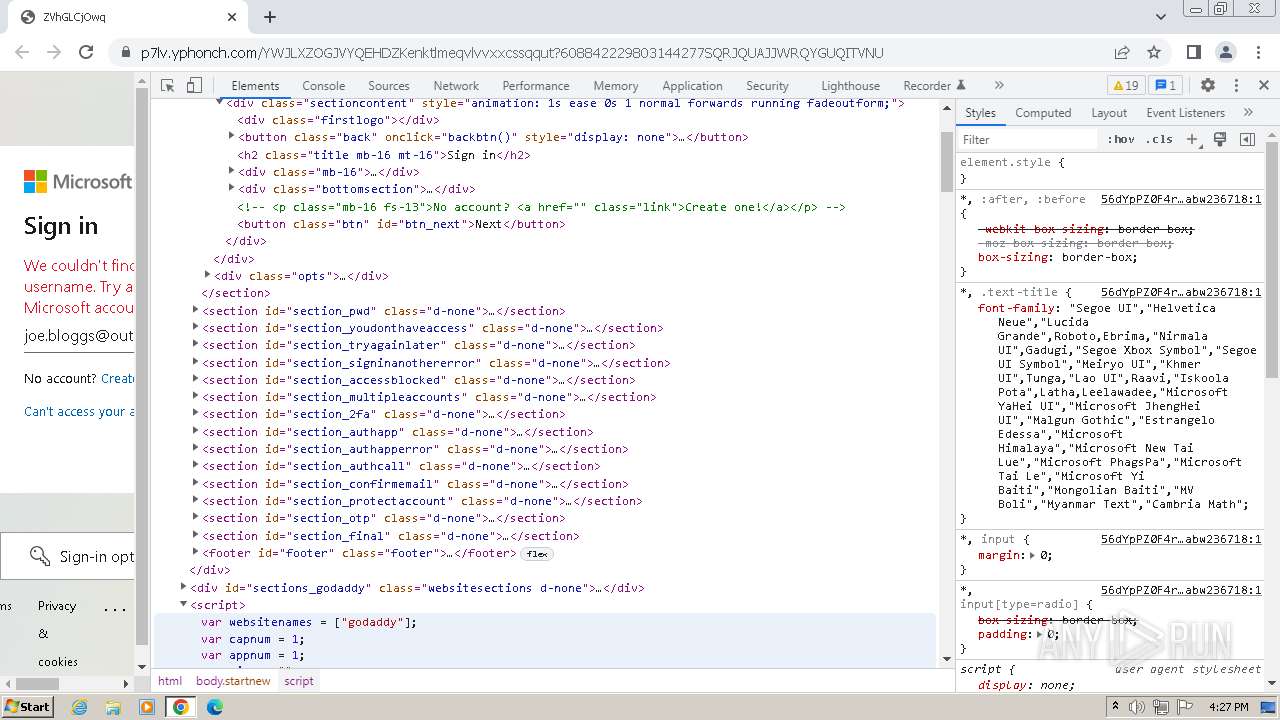
Task: Open Microsoft Edge from taskbar
Action: click(214, 707)
